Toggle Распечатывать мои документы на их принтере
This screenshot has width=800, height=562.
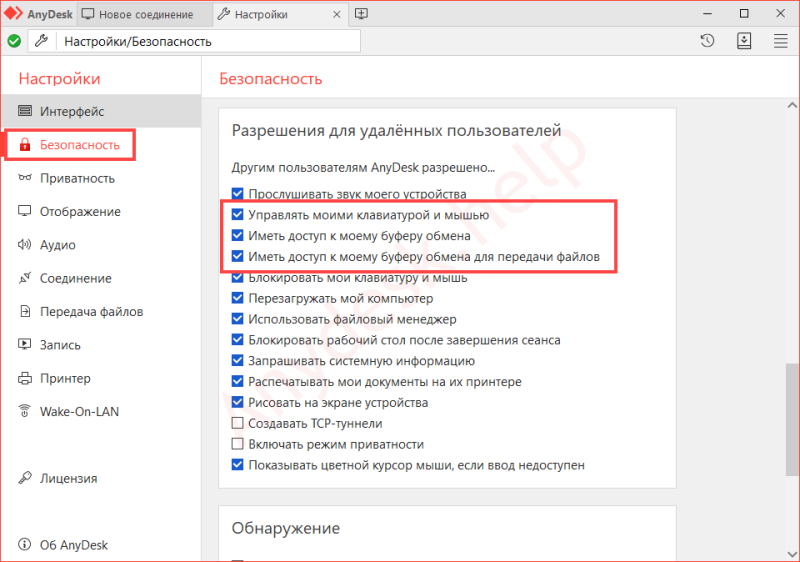pos(237,381)
